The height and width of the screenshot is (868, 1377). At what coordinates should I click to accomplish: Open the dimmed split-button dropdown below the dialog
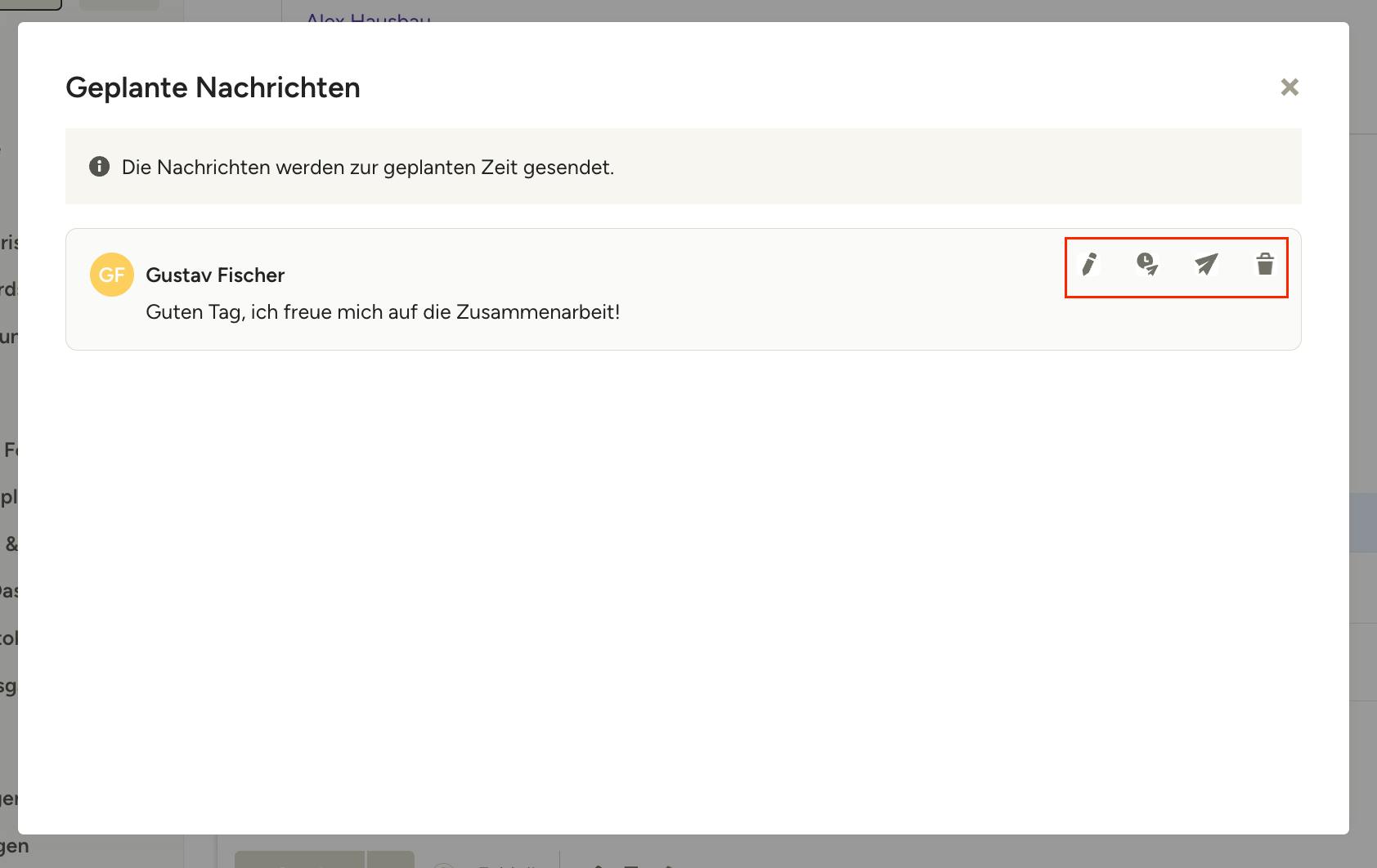coord(391,859)
